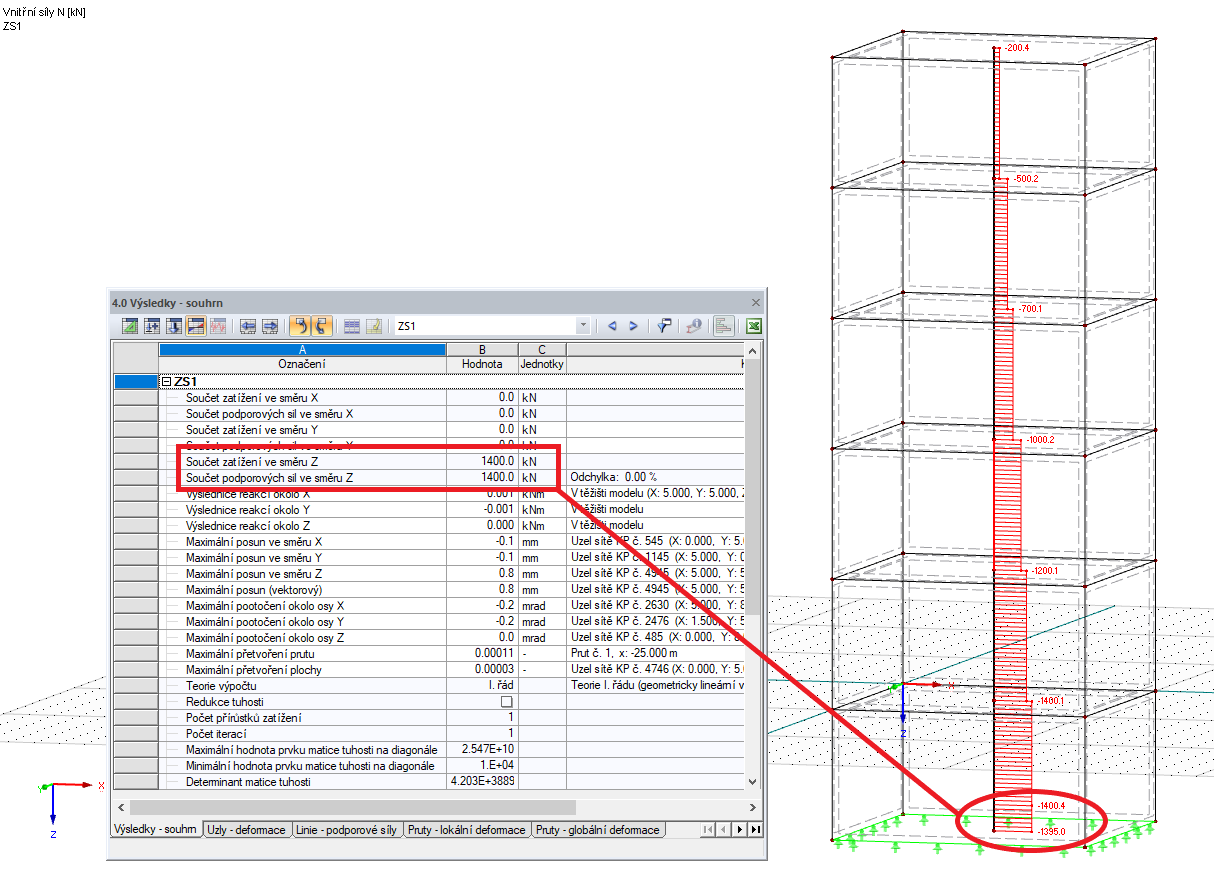The image size is (1214, 881).
Task: Go to previous table with left-arrow table icon
Action: tap(248, 326)
